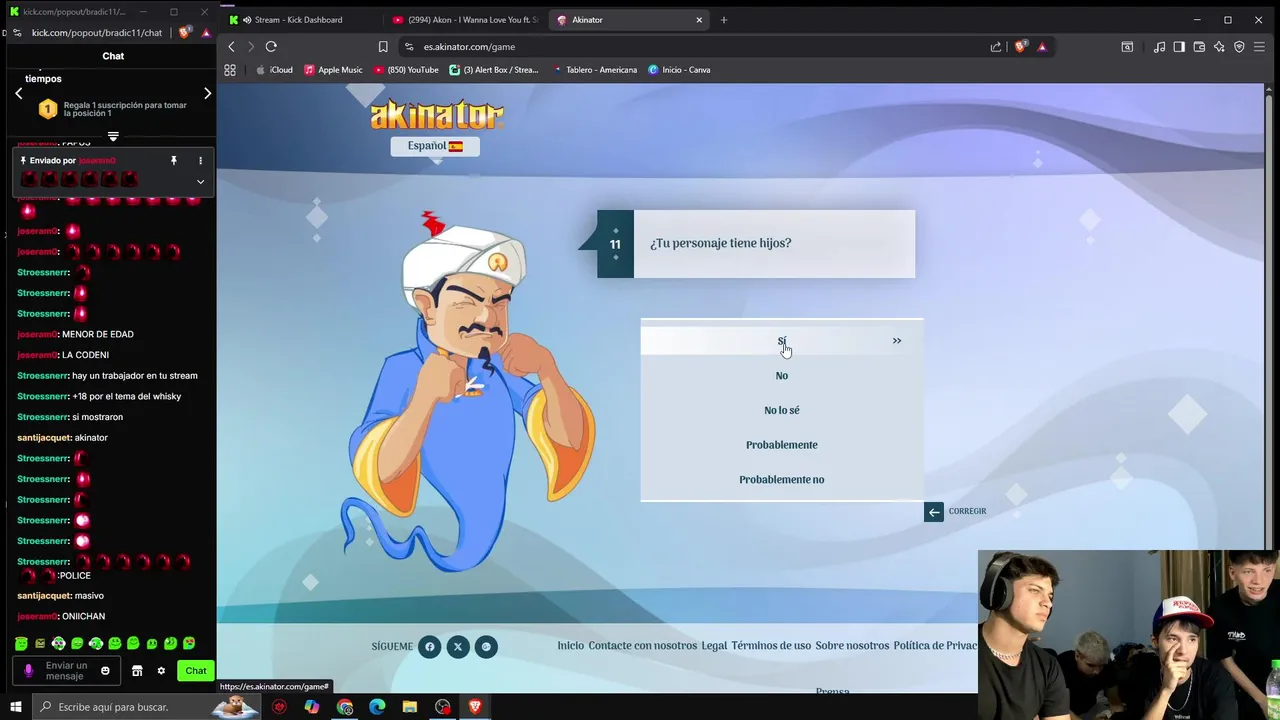The image size is (1280, 720).
Task: Bookmark the current Akinator page
Action: (383, 47)
